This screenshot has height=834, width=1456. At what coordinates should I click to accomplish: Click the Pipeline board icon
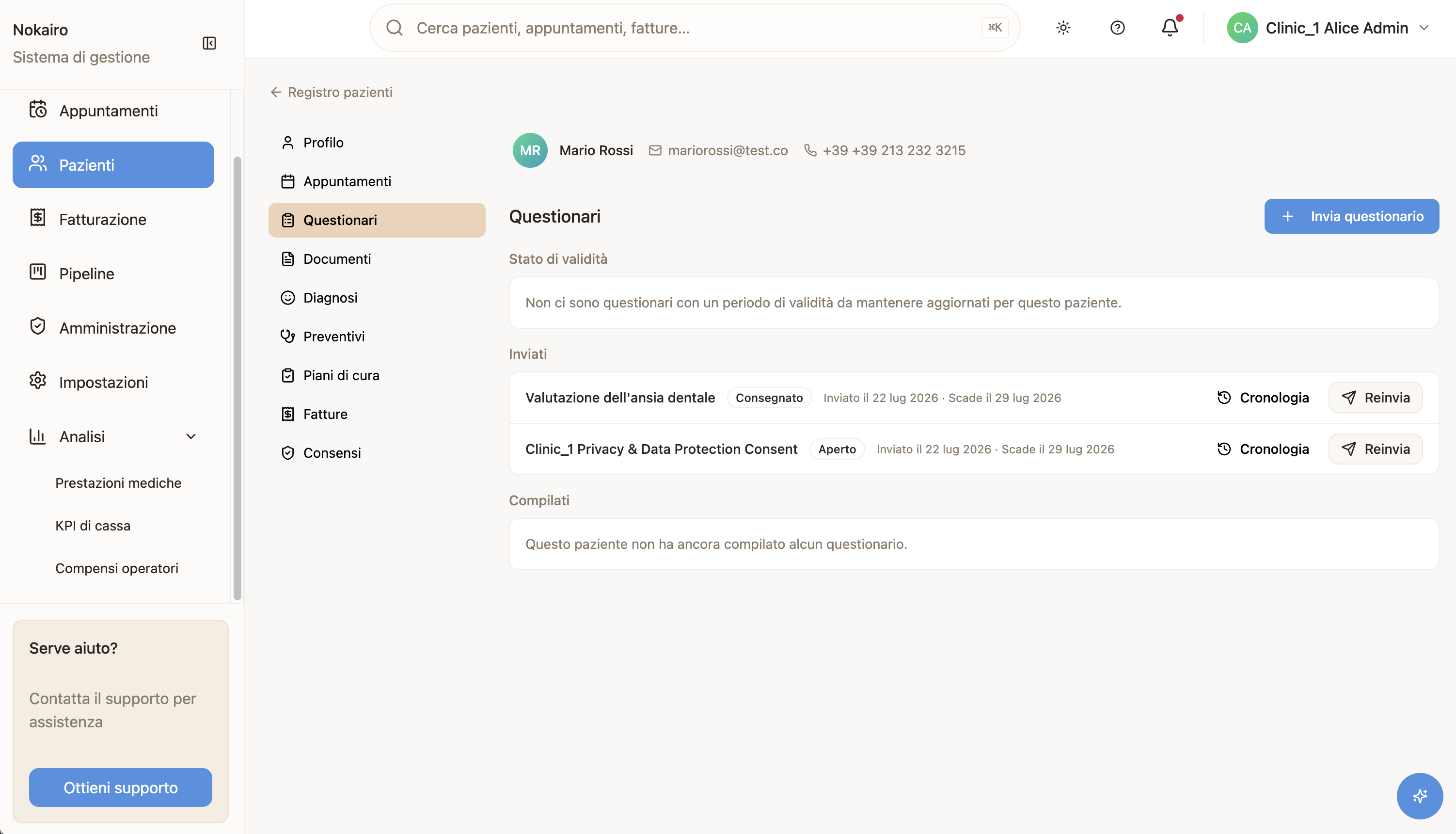38,272
